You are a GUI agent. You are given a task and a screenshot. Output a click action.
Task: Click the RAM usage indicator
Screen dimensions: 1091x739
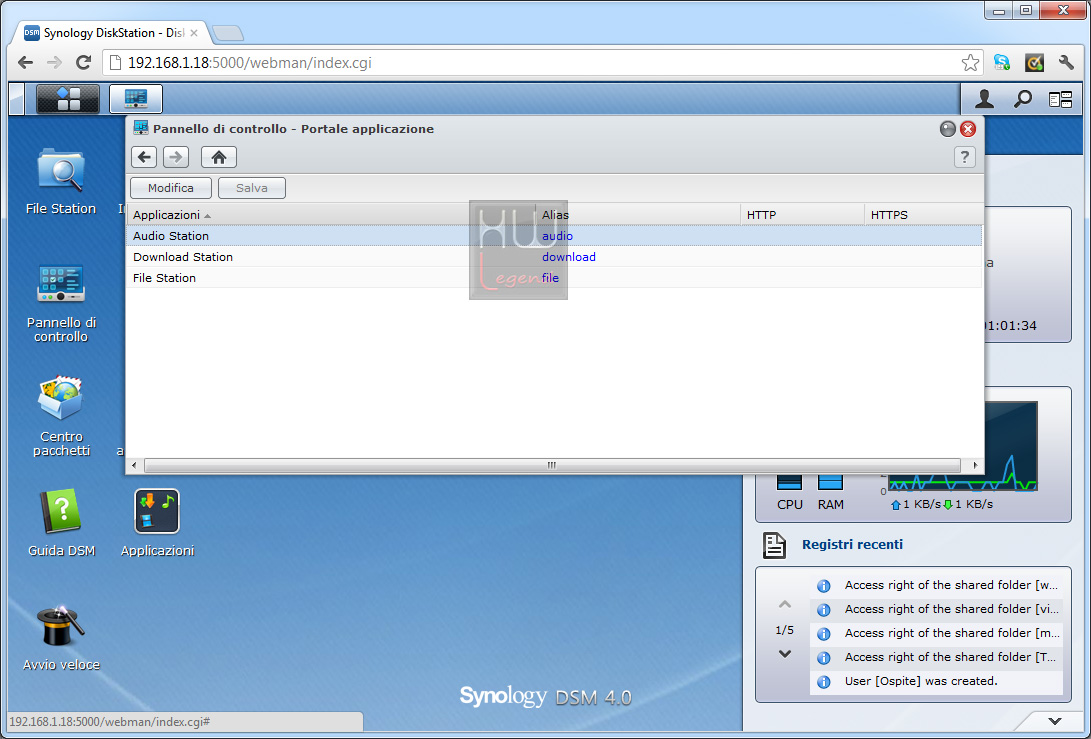click(831, 493)
